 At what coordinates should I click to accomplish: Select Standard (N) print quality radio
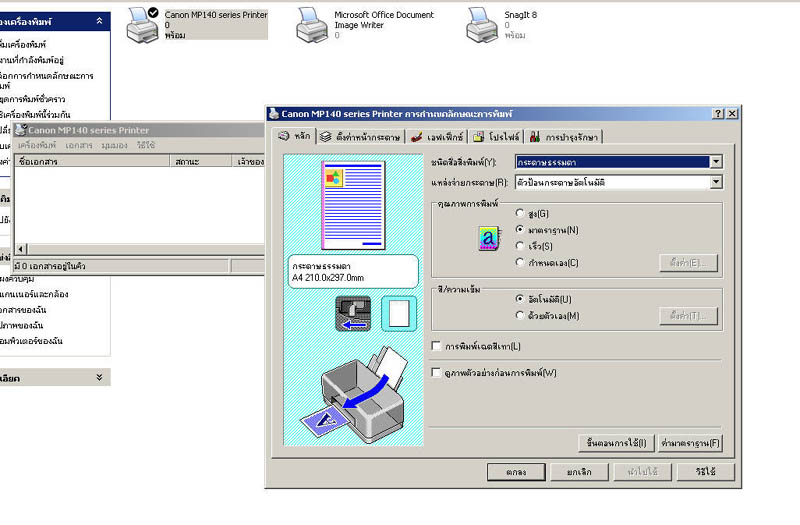pos(520,230)
